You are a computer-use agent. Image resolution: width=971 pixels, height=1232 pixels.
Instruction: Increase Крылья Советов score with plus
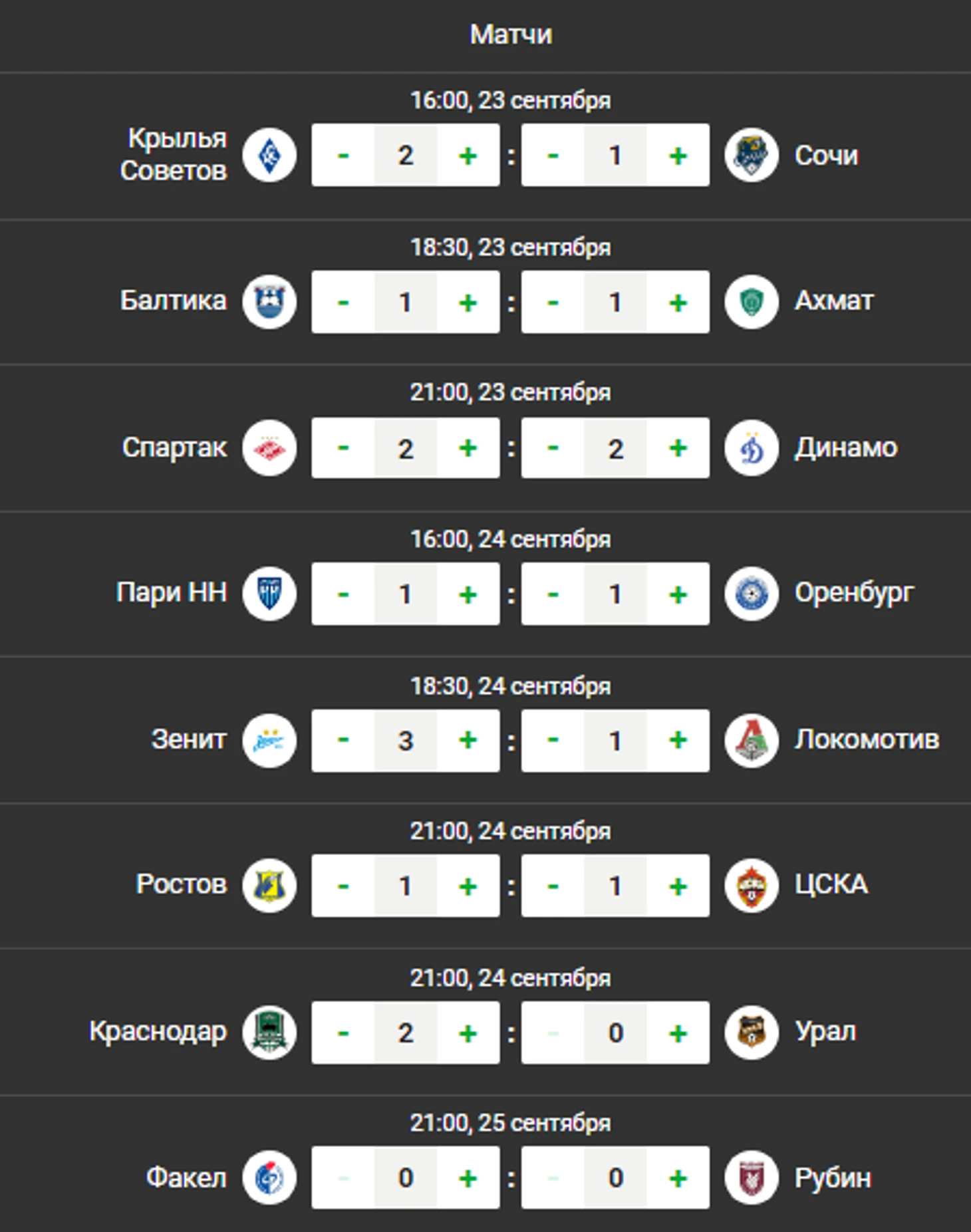point(468,156)
